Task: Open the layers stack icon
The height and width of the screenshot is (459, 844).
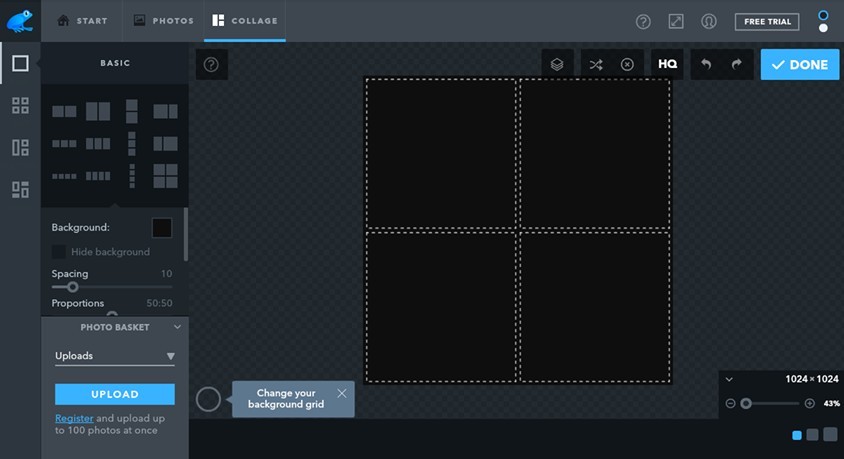Action: [557, 65]
